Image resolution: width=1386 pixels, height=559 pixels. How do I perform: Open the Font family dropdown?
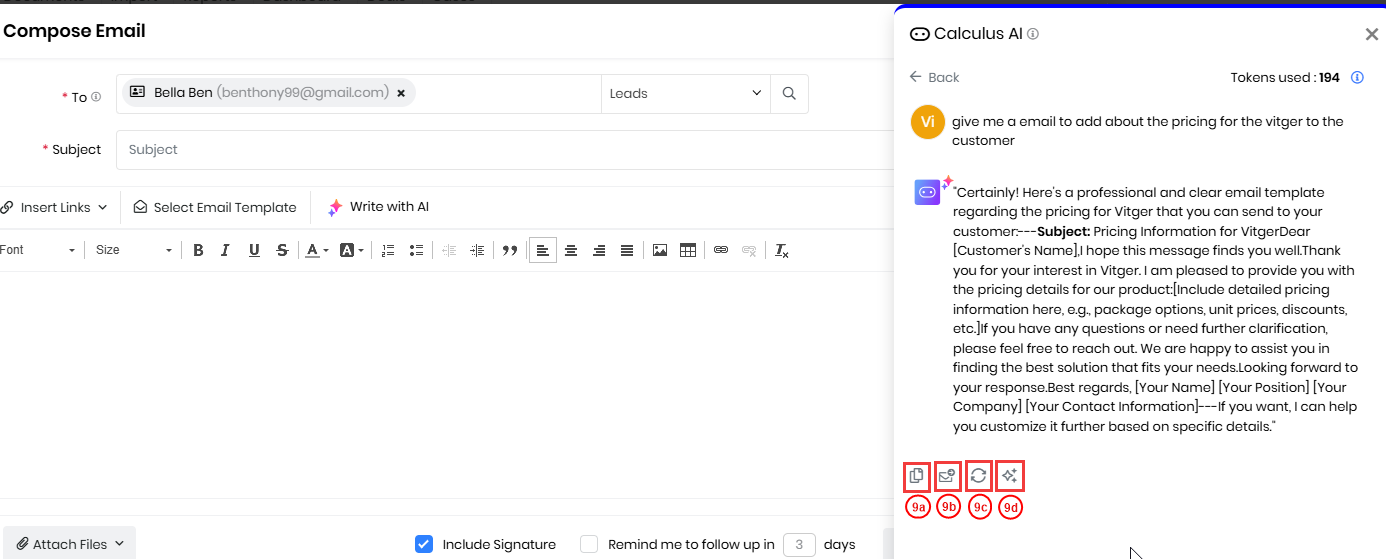pyautogui.click(x=38, y=250)
